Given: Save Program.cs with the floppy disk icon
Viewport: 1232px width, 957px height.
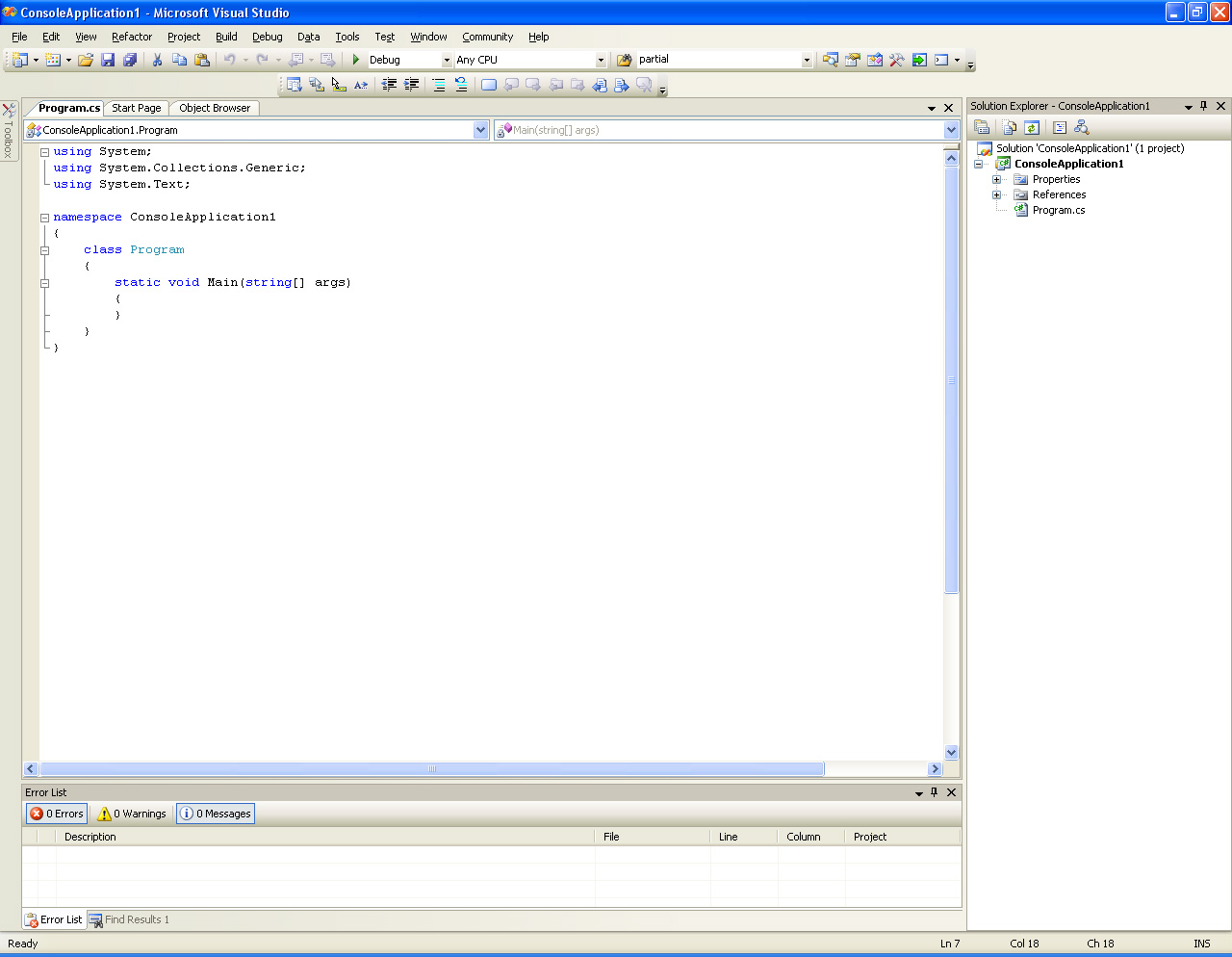Looking at the screenshot, I should point(108,60).
